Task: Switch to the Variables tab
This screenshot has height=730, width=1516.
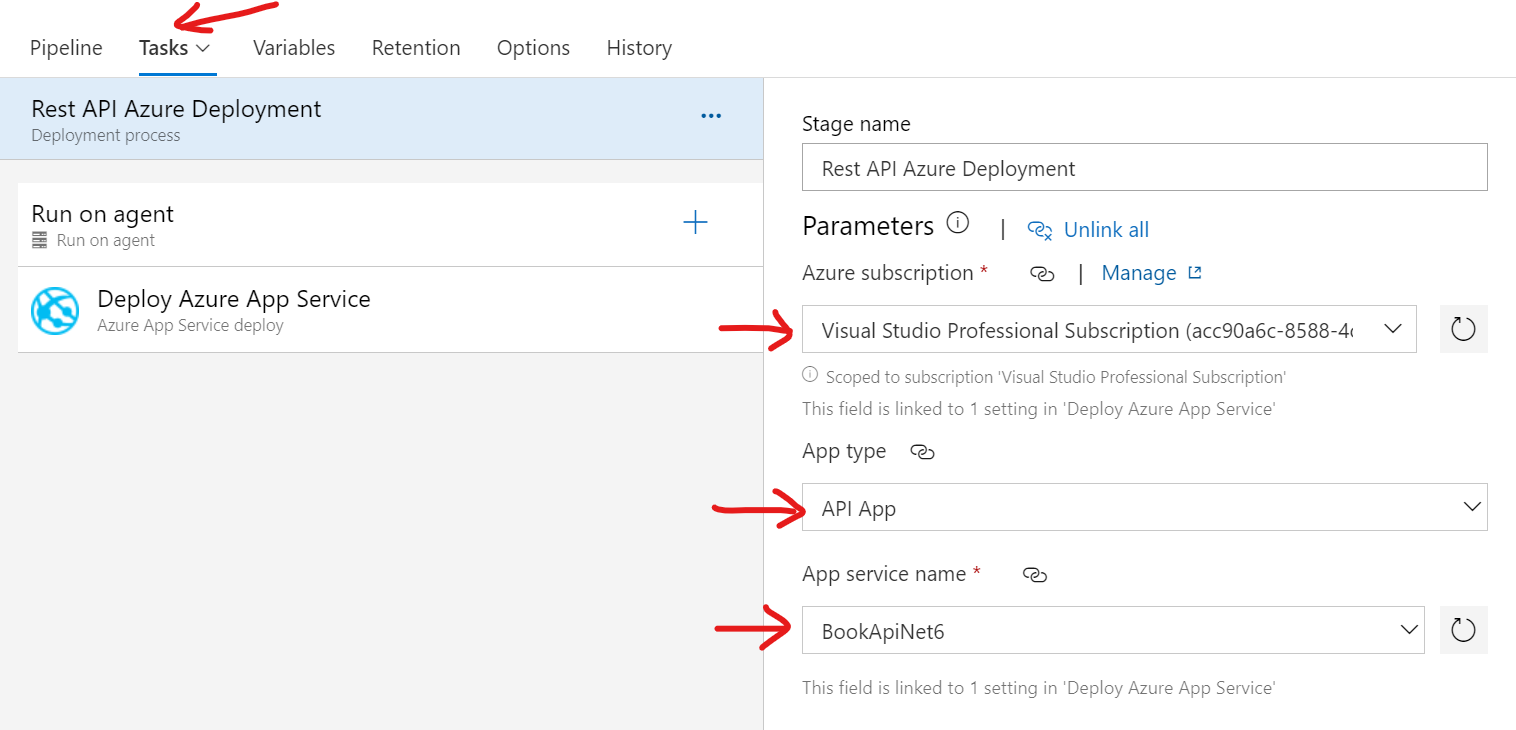Action: point(293,47)
